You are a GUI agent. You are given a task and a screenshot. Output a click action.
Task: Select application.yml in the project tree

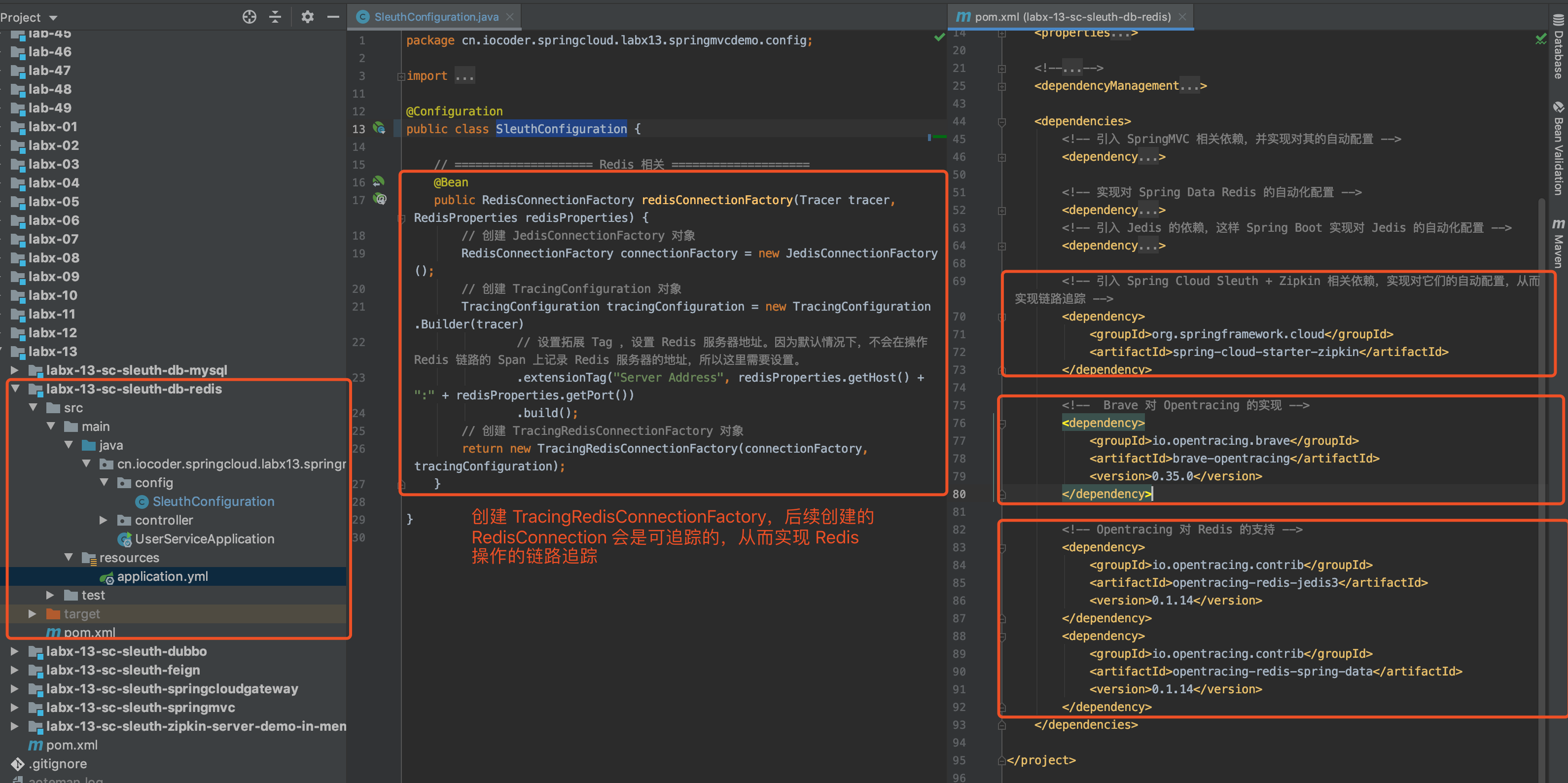tap(162, 576)
